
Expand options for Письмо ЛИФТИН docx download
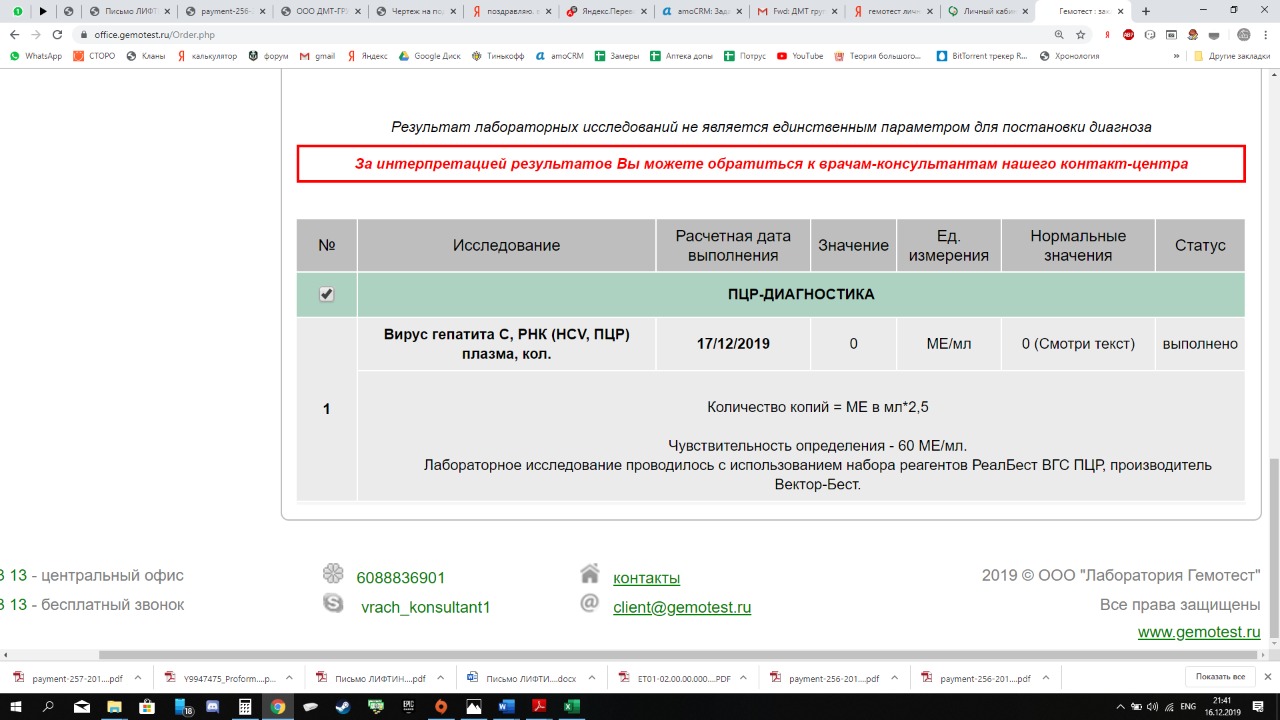coord(592,678)
